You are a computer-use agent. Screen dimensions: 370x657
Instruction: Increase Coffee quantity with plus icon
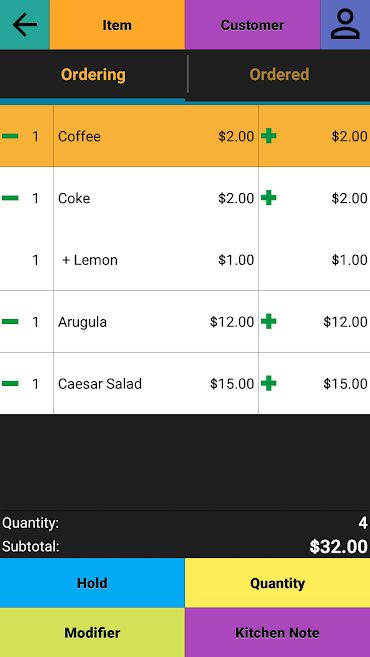click(269, 136)
